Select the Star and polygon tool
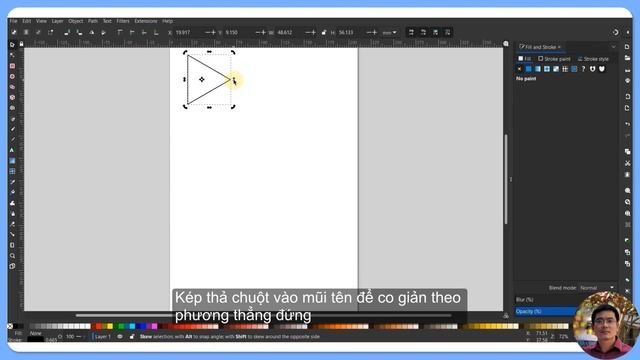 point(12,87)
